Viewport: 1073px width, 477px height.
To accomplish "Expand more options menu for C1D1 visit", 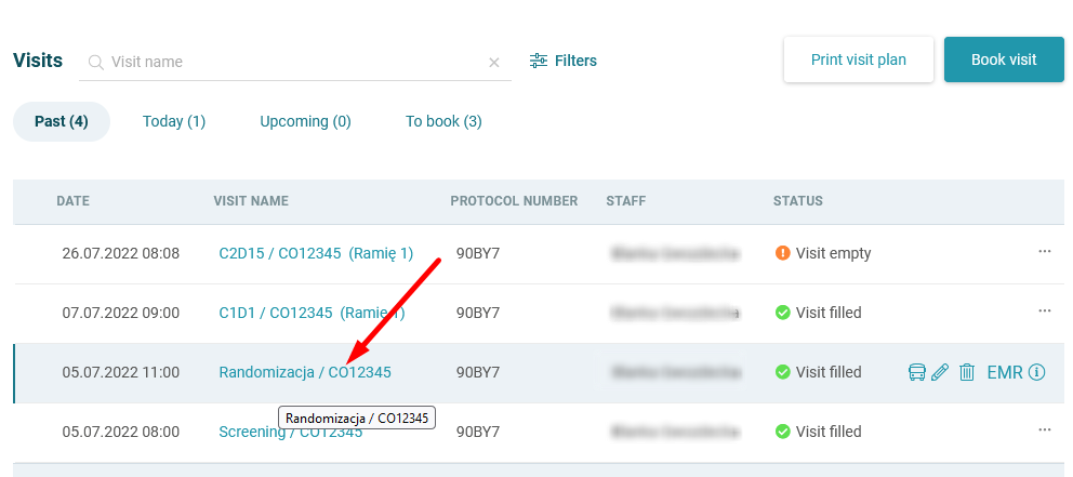I will tap(1044, 311).
